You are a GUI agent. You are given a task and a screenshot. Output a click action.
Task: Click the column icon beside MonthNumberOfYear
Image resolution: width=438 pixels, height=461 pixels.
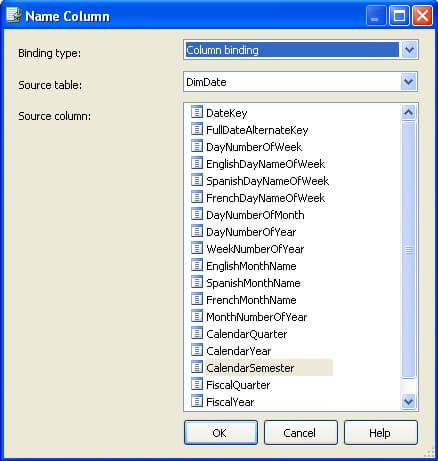pos(197,316)
